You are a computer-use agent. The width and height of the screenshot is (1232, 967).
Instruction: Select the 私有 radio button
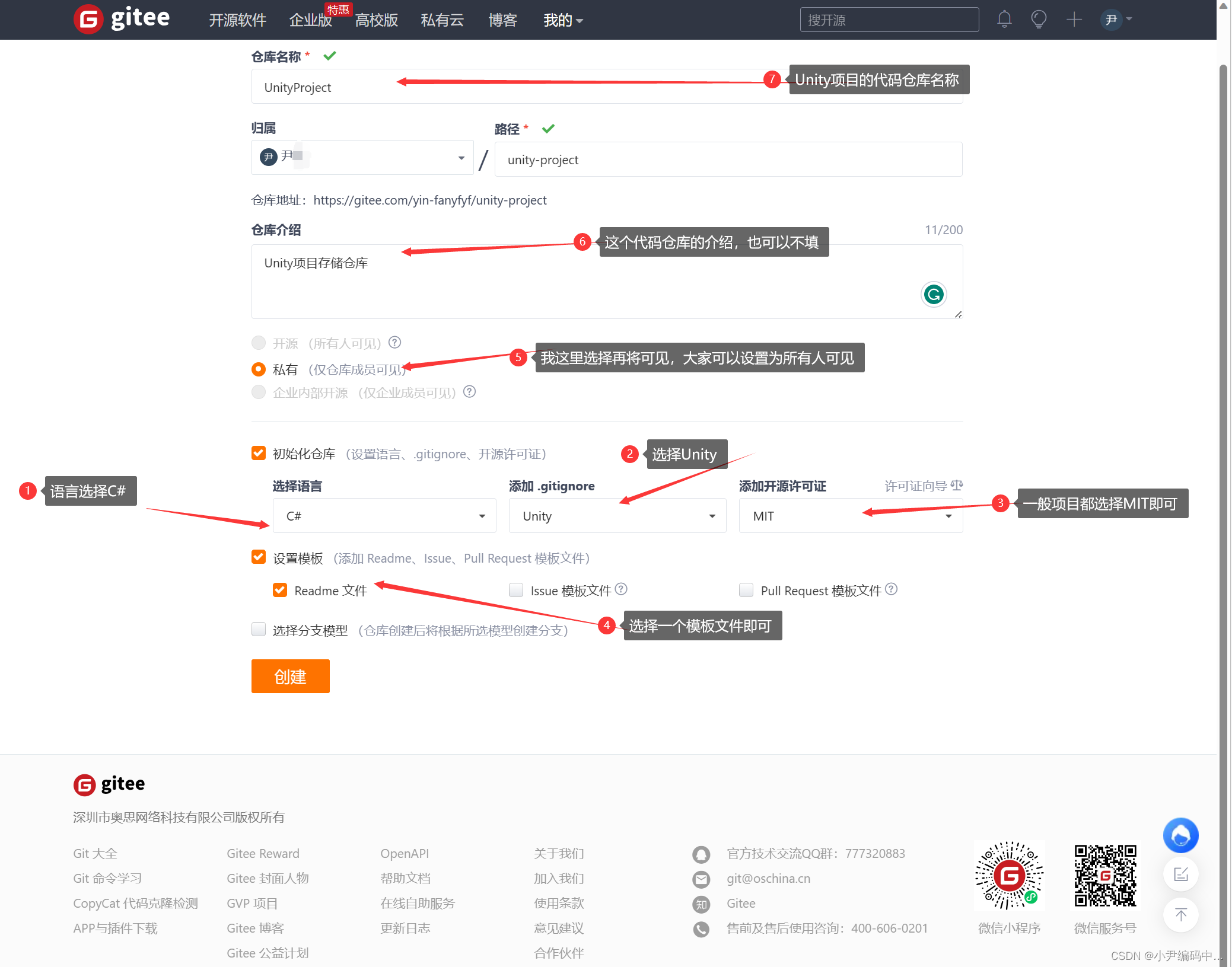(x=258, y=369)
